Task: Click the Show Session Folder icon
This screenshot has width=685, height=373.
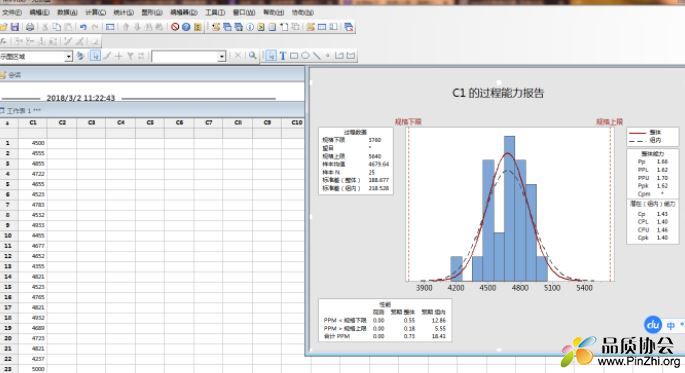Action: 216,27
